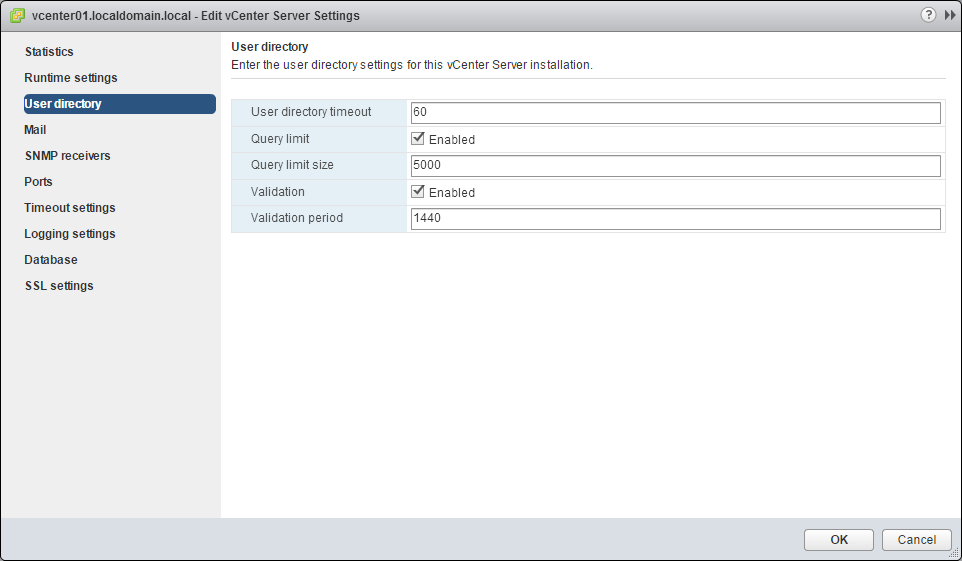Open the Statistics settings page

[x=49, y=52]
